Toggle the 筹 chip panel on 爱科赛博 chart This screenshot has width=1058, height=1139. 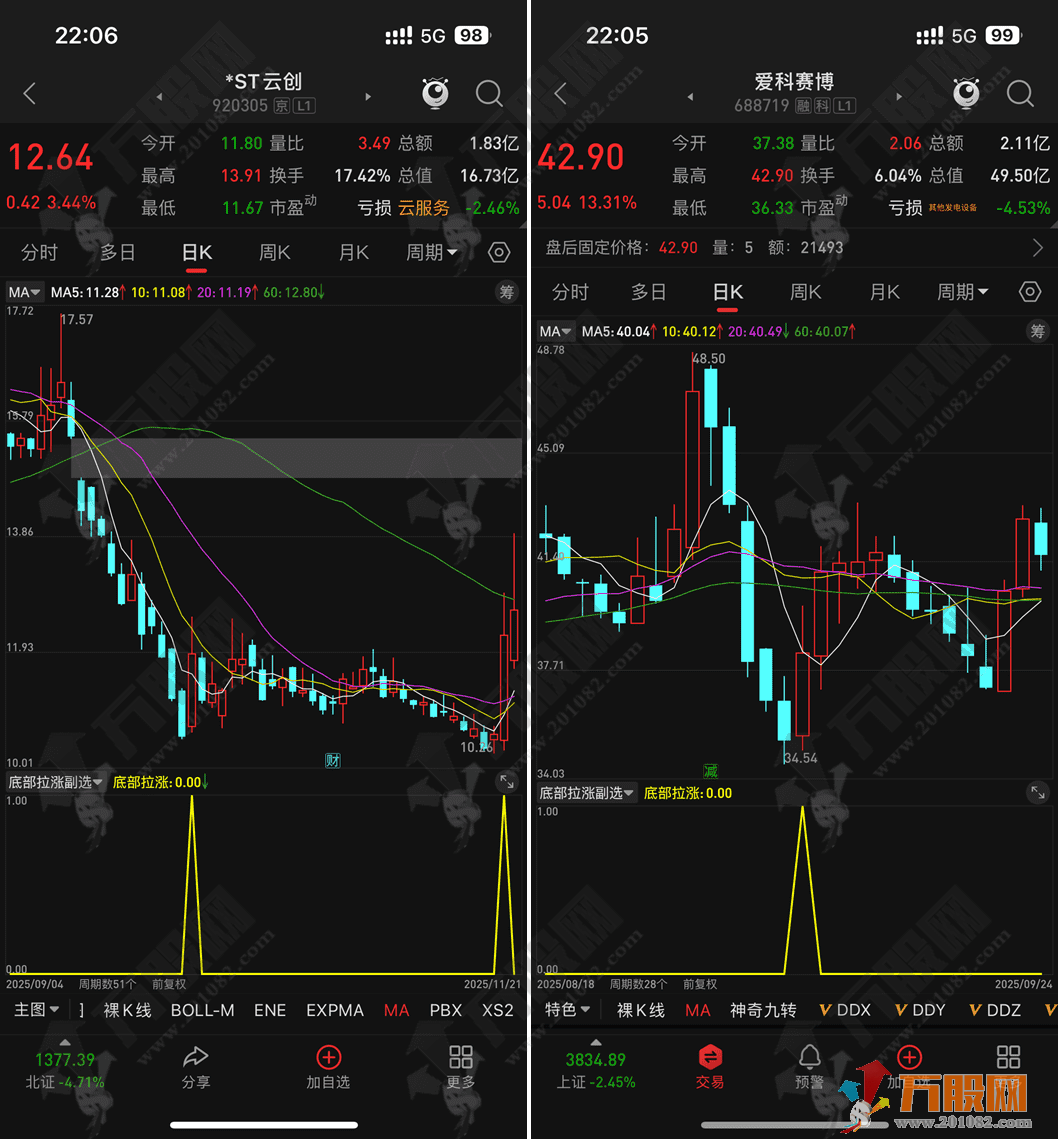(x=1038, y=333)
